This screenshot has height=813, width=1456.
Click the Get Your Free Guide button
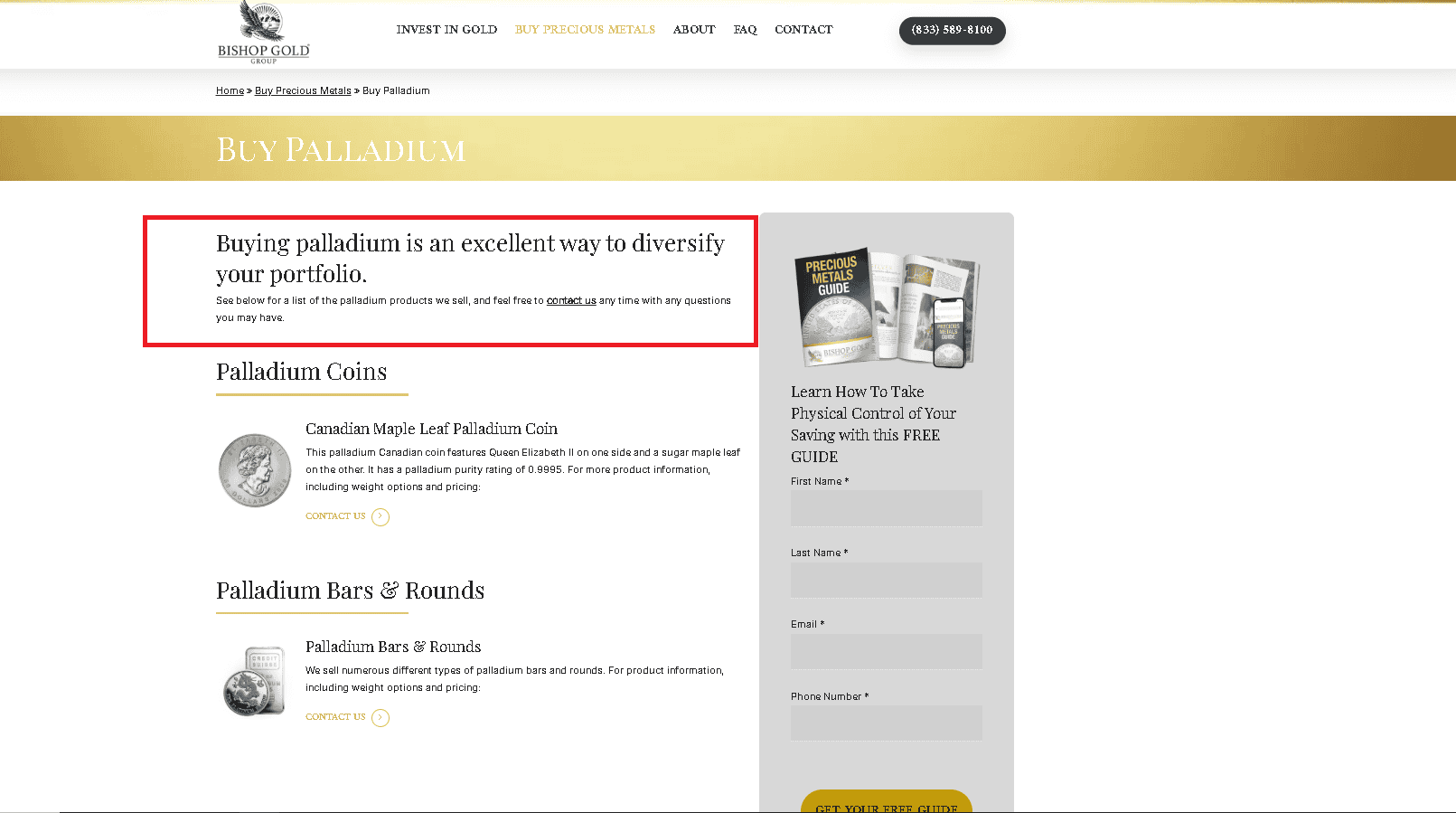[887, 802]
